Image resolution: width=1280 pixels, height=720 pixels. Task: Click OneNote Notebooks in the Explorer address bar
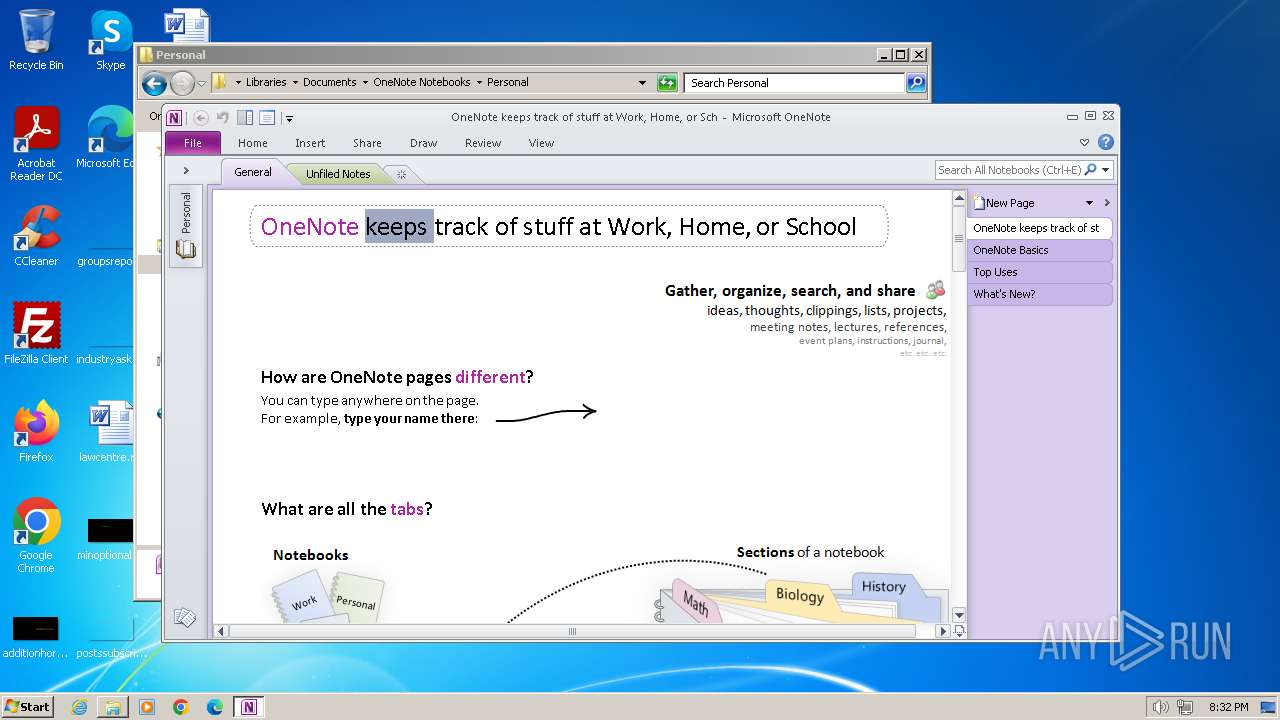(x=422, y=82)
